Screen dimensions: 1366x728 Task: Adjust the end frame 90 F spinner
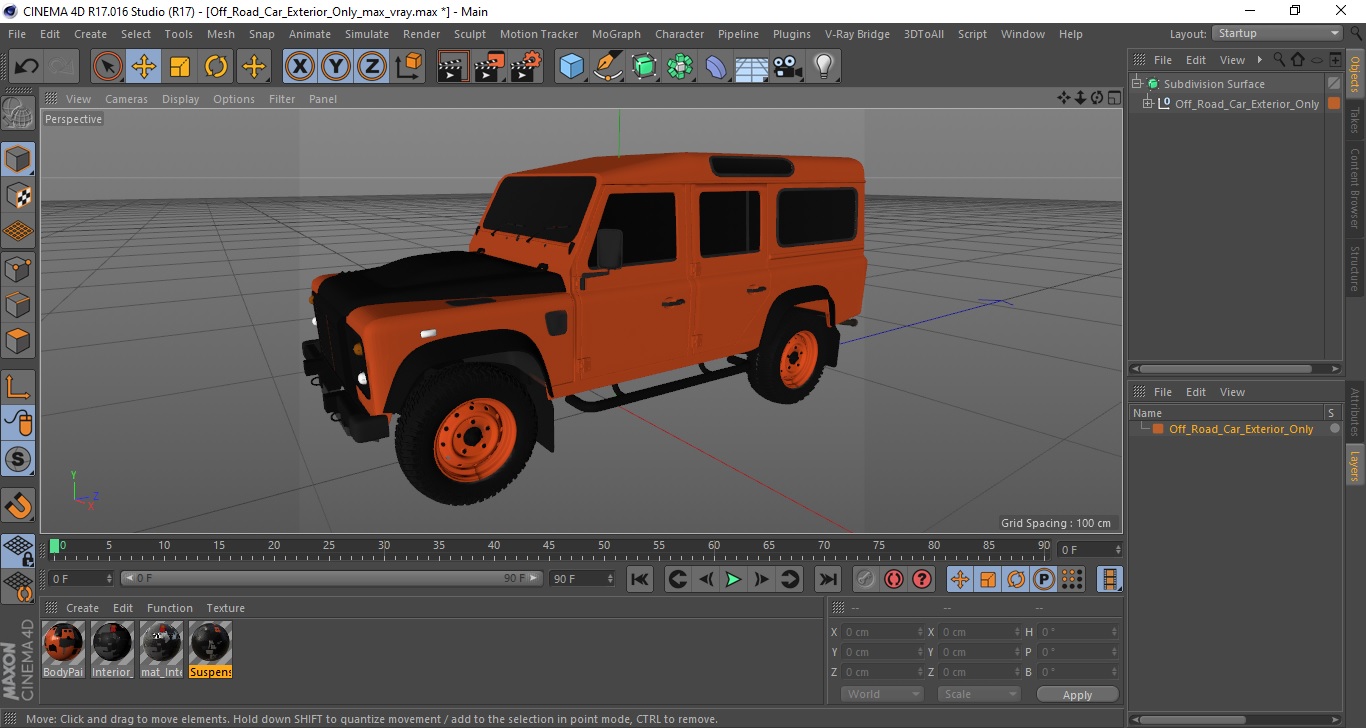(611, 578)
